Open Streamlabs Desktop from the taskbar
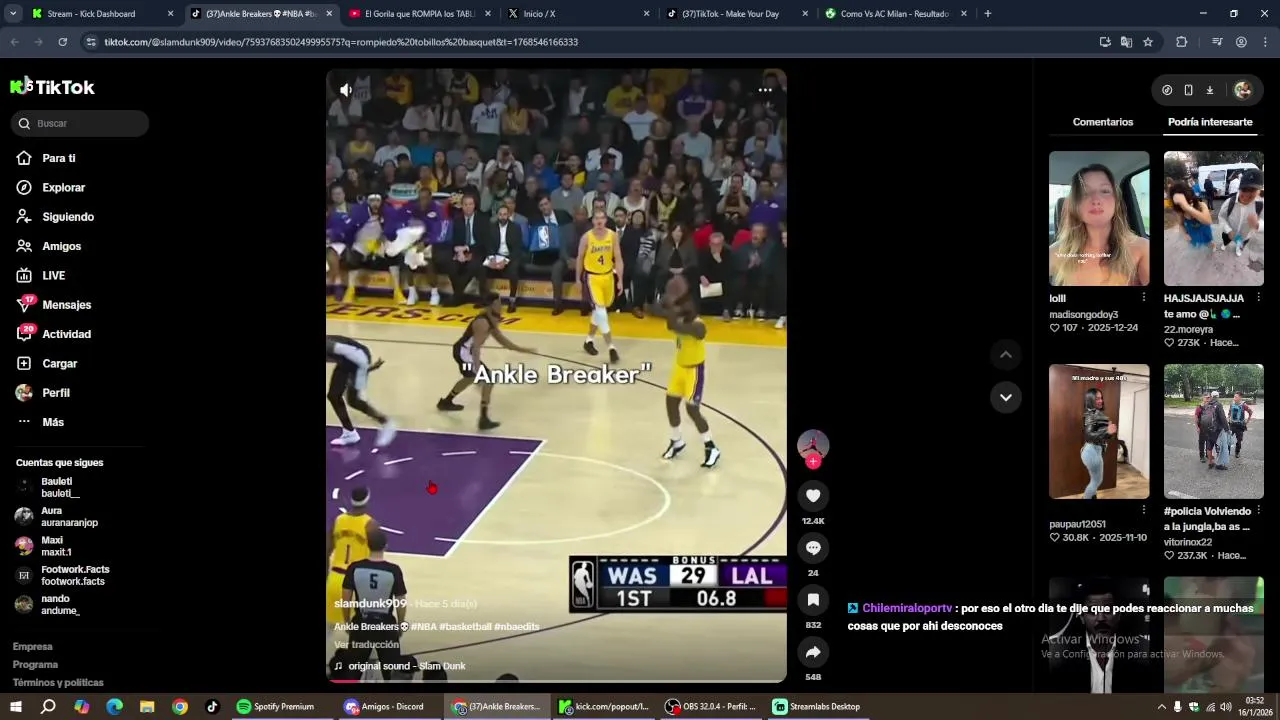 [817, 707]
